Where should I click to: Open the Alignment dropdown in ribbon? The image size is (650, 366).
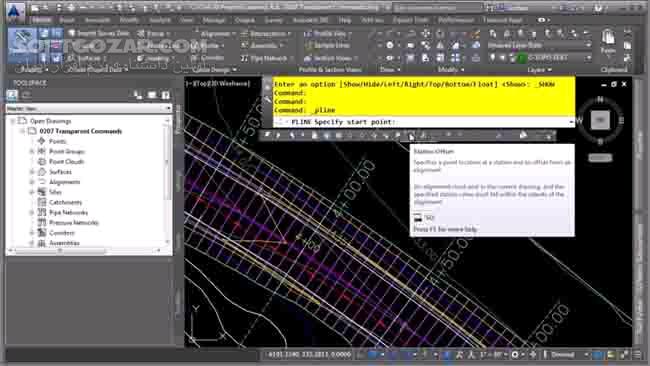216,34
